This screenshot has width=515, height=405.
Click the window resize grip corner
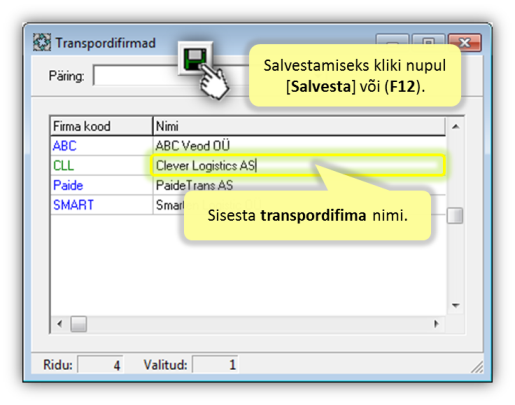pyautogui.click(x=477, y=366)
